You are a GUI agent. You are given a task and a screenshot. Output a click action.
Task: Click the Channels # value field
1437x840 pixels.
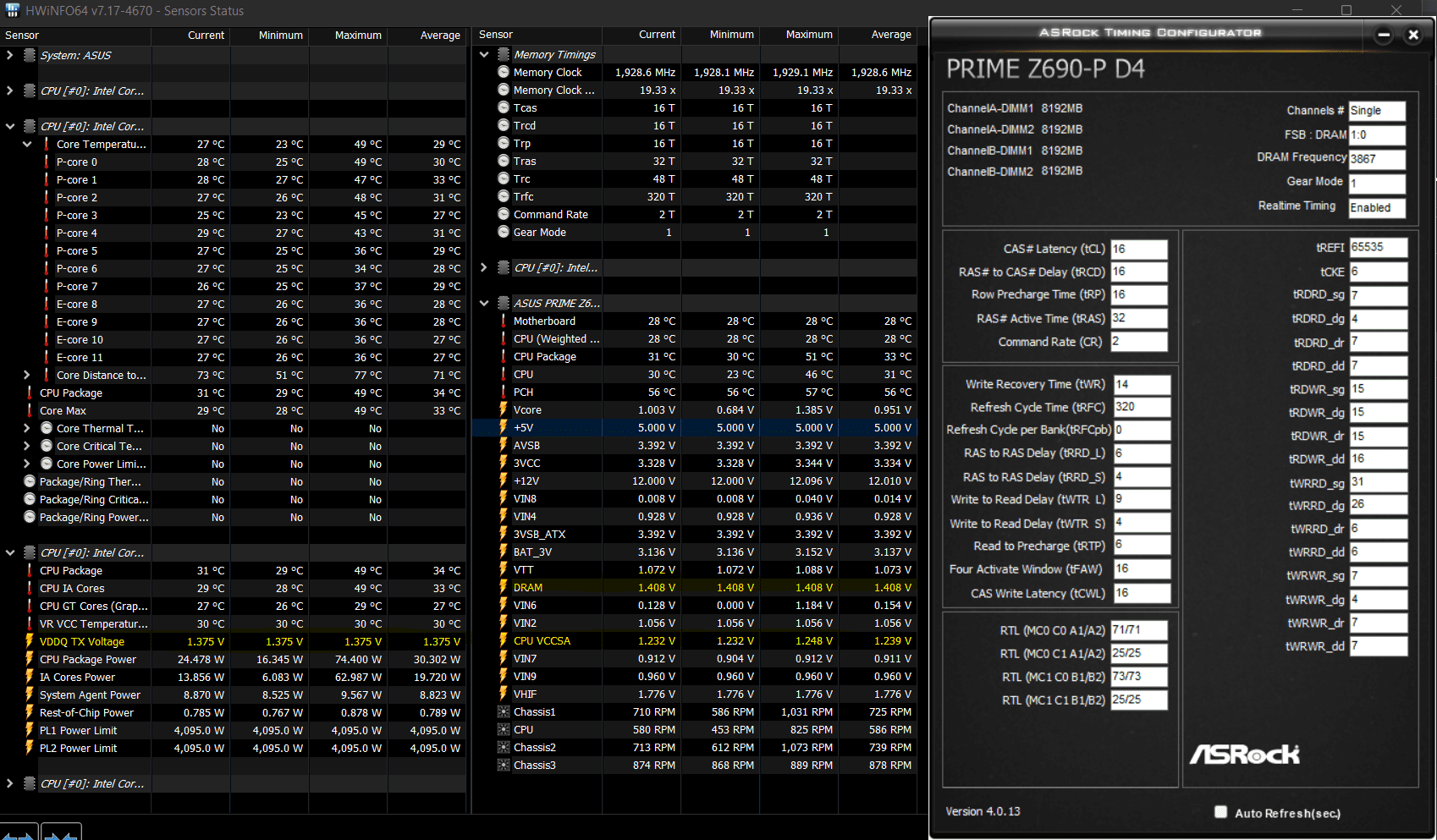point(1377,111)
